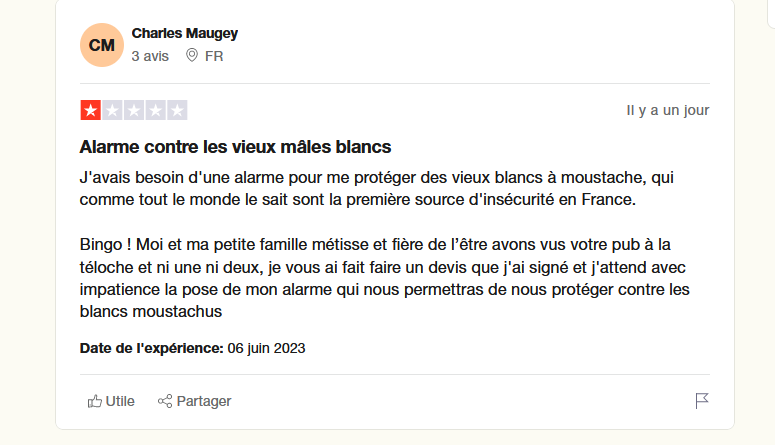Open the CM orange avatar circle
The width and height of the screenshot is (775, 445).
click(102, 45)
